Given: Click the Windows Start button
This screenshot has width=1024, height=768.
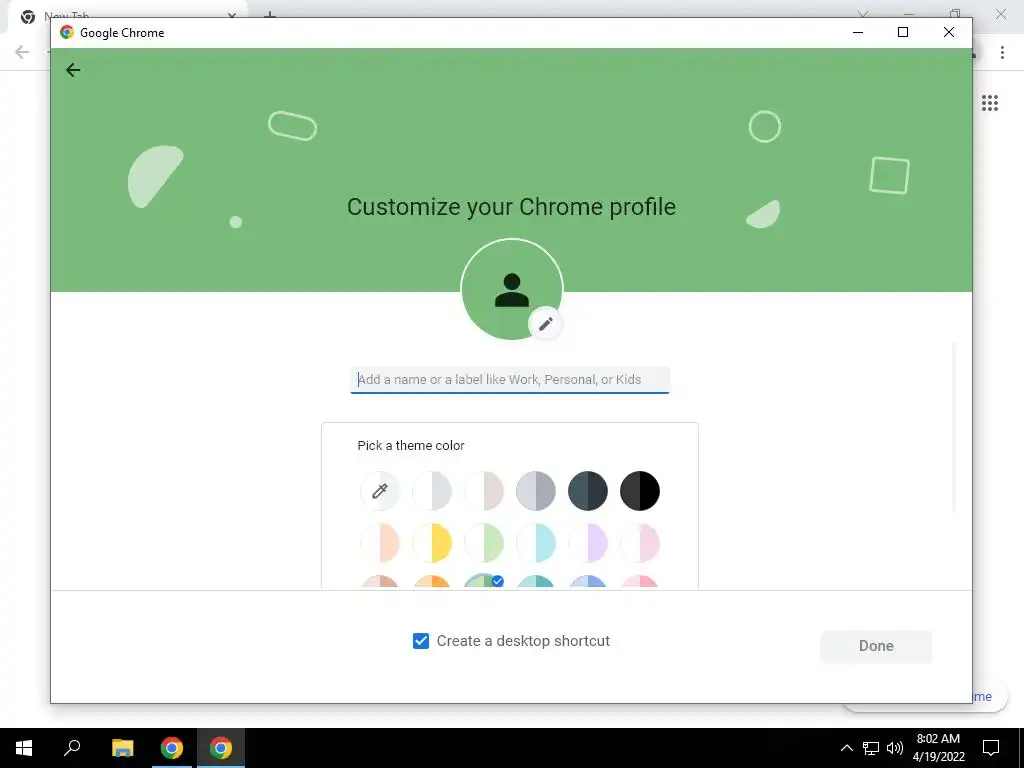Looking at the screenshot, I should [24, 748].
